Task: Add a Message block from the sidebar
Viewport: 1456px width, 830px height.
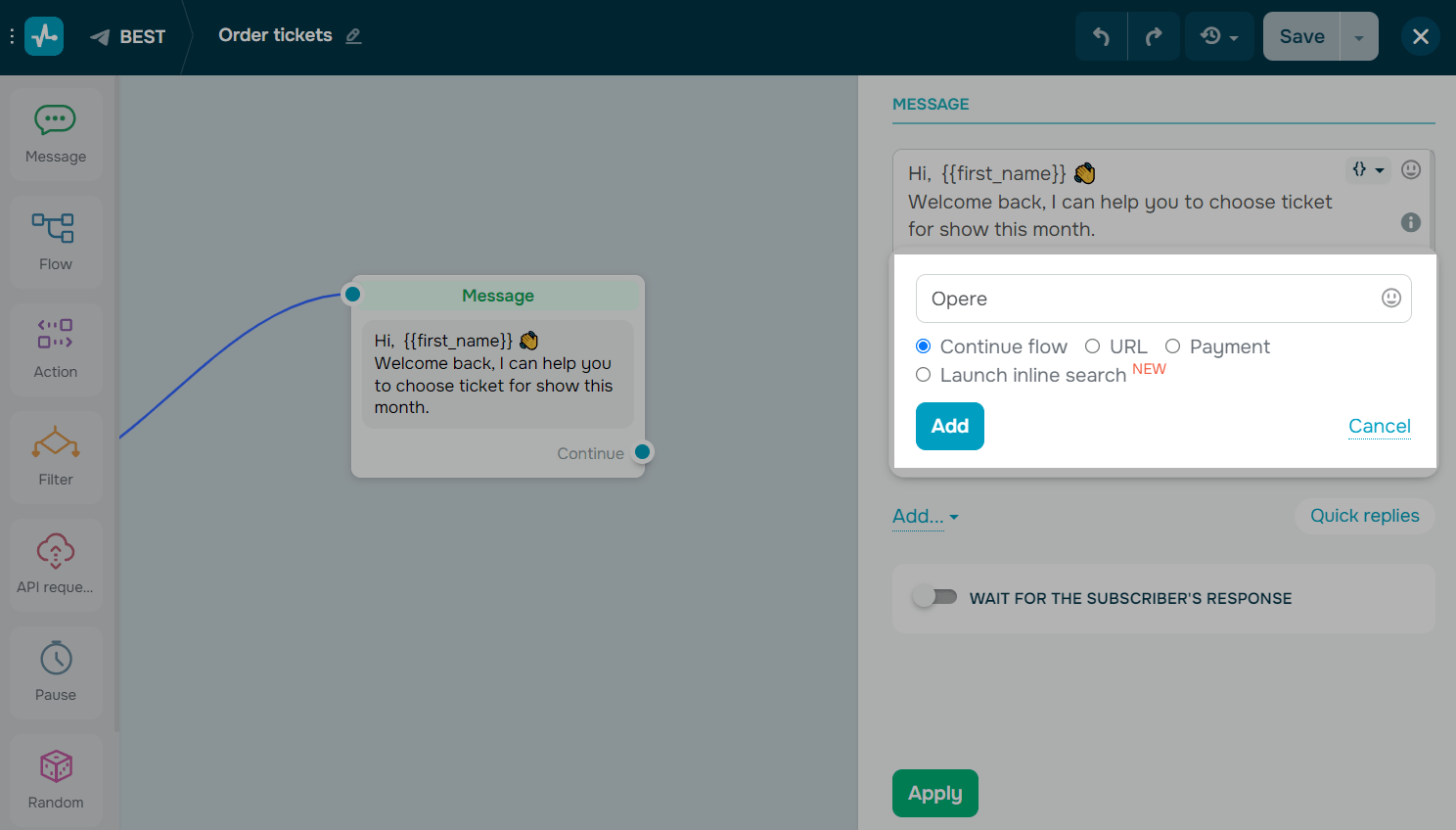Action: point(56,135)
